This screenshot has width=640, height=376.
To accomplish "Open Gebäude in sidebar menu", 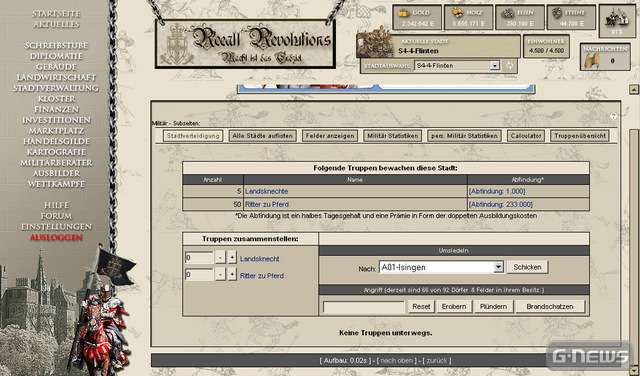I will point(56,67).
